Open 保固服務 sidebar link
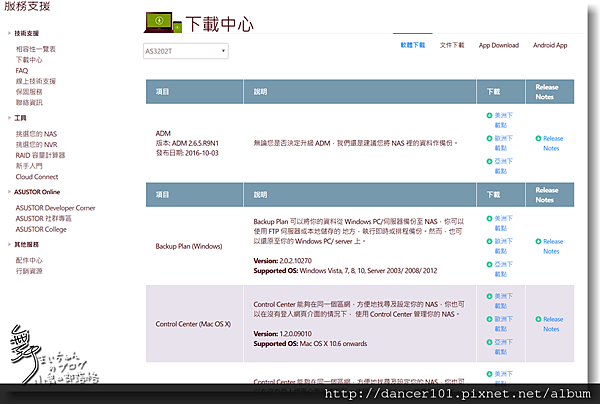This screenshot has height=404, width=600. (29, 92)
